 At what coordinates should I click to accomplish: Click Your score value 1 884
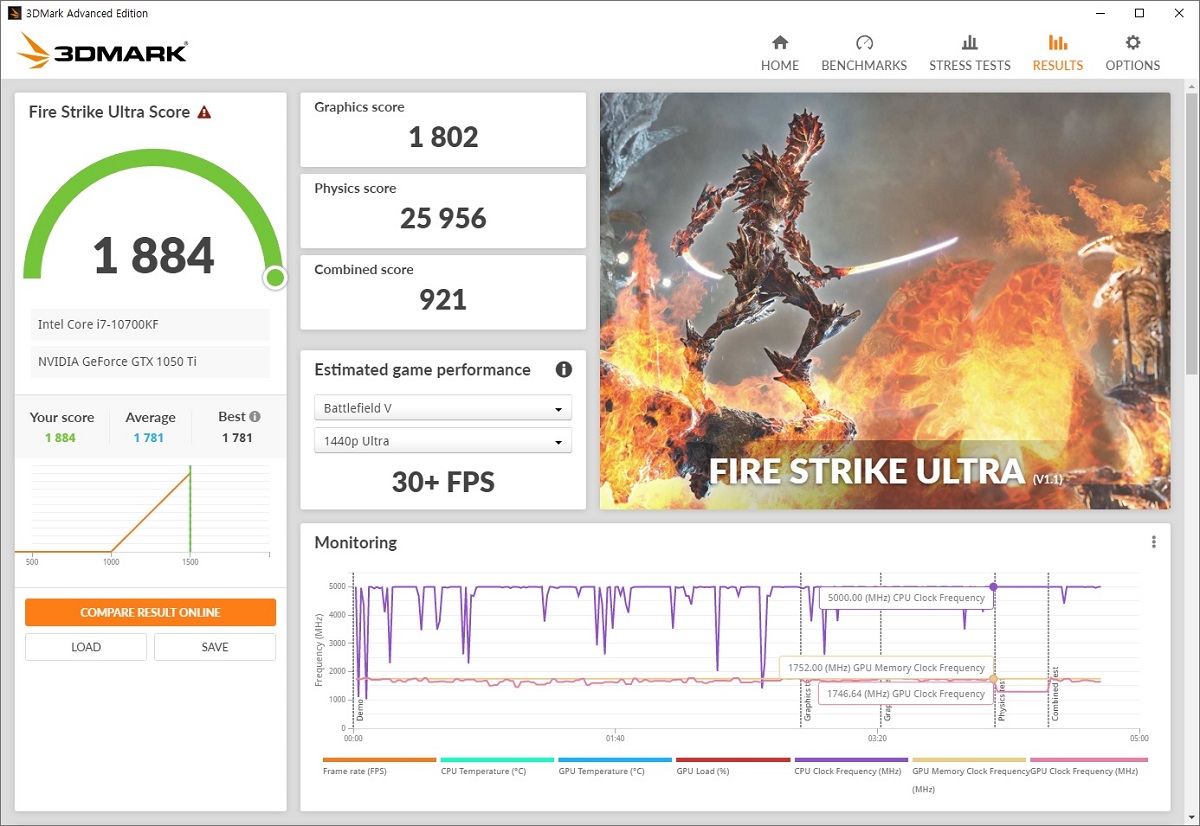60,438
